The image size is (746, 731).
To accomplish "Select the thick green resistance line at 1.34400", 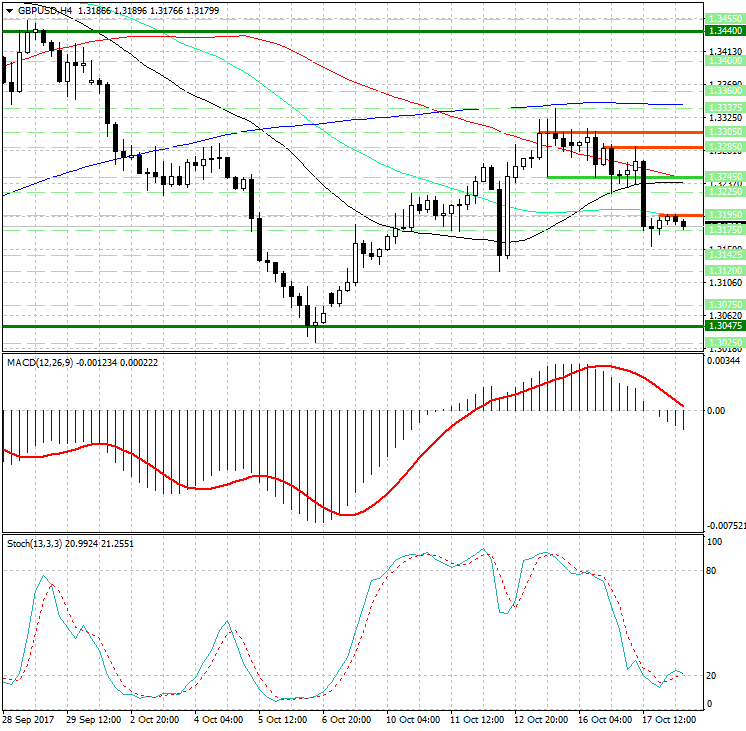I will click(x=353, y=31).
